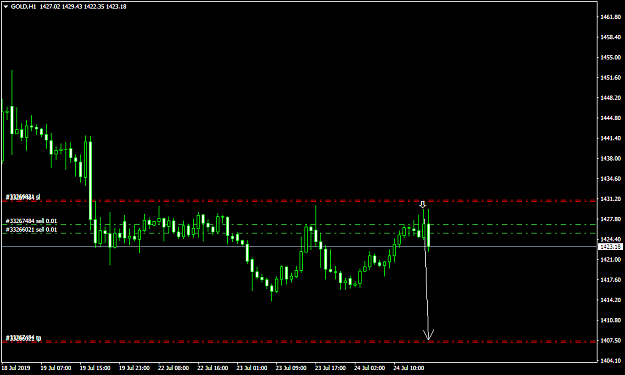625x375 pixels.
Task: Select the stop loss 'sl' order label
Action: pos(23,197)
